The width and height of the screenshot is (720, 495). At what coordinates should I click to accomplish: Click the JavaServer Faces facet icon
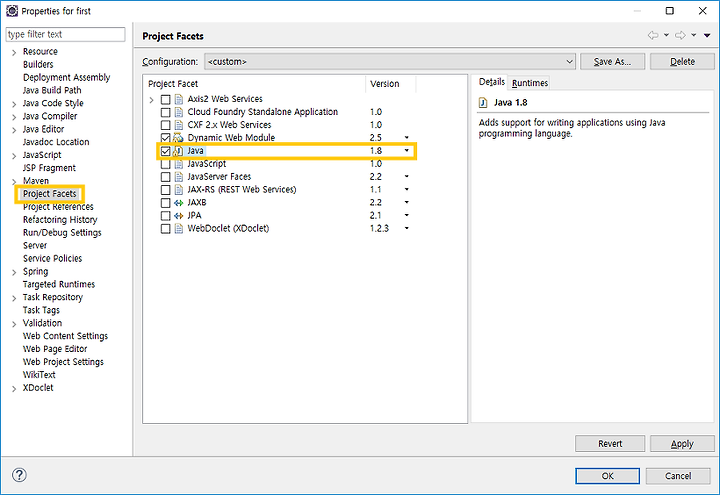coord(179,177)
